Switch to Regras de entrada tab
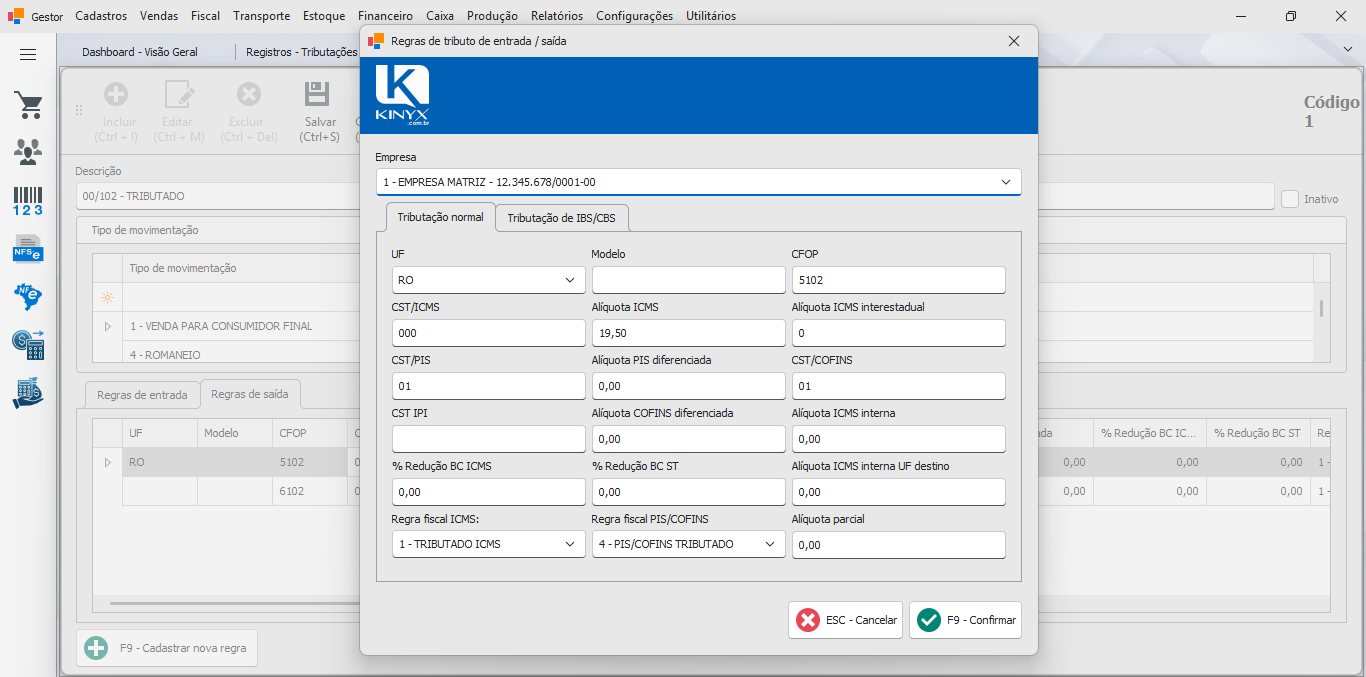This screenshot has width=1366, height=677. (142, 395)
